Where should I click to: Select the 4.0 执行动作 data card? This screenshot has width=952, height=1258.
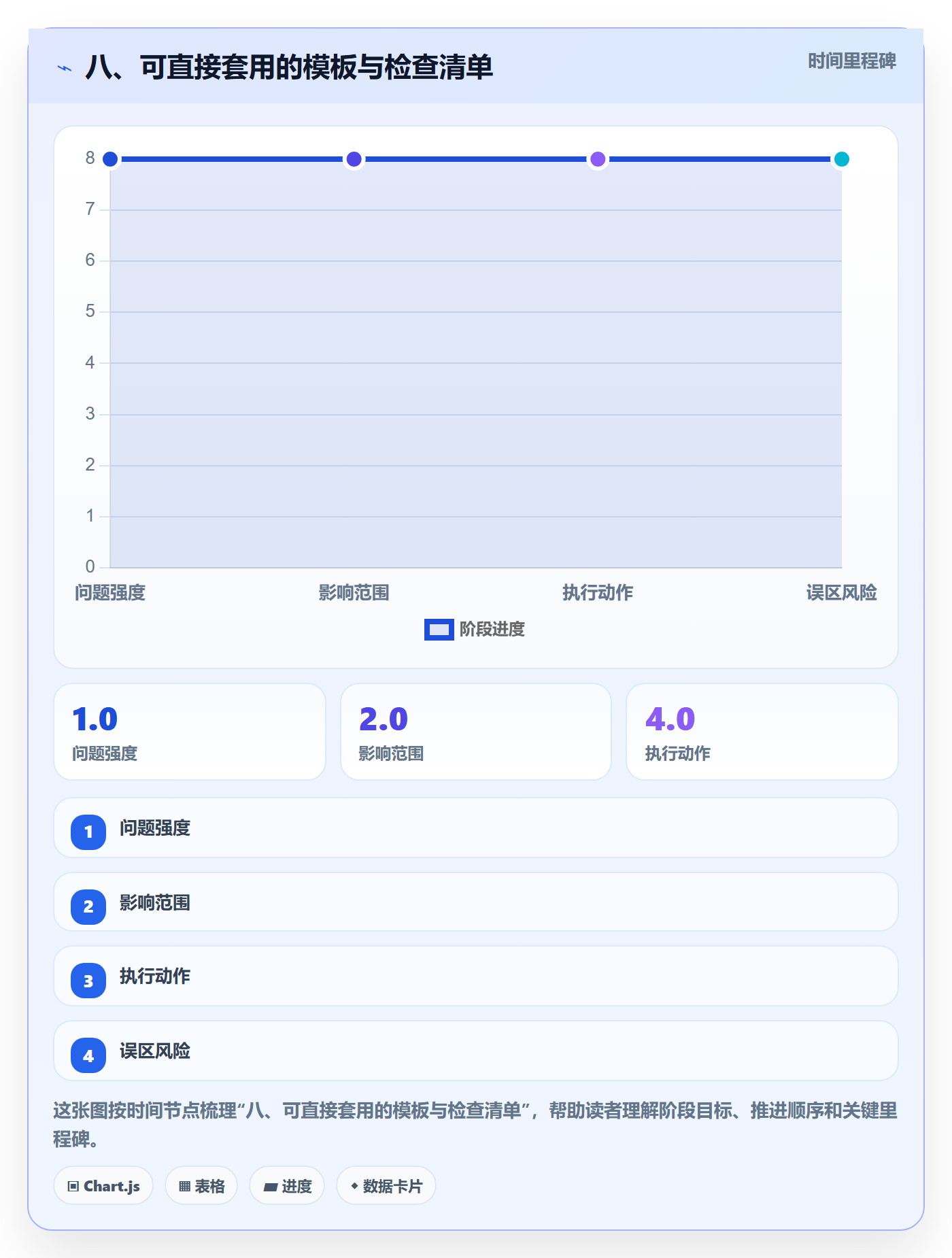pyautogui.click(x=762, y=732)
